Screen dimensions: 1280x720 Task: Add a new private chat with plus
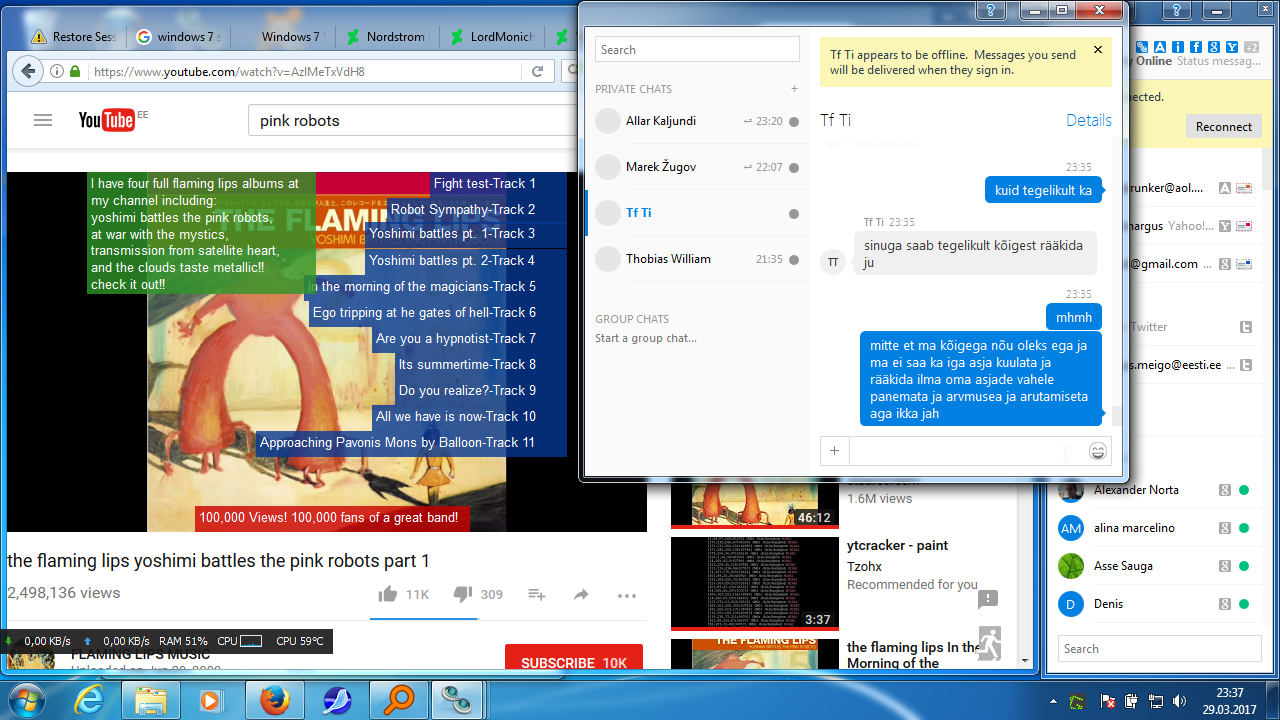(794, 89)
